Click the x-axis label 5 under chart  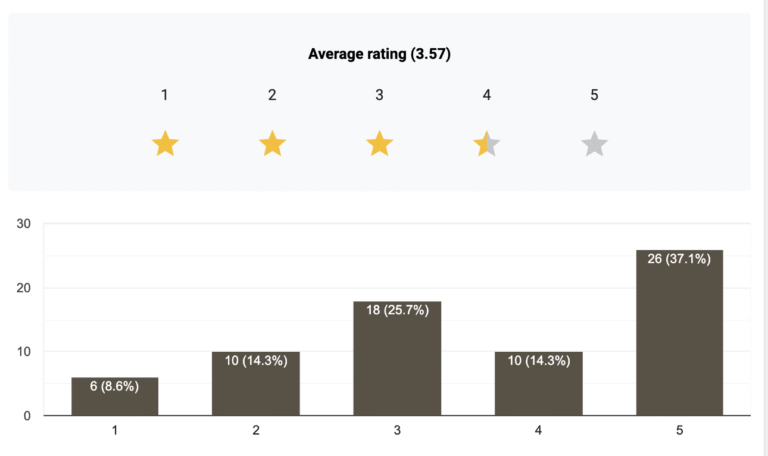[679, 431]
